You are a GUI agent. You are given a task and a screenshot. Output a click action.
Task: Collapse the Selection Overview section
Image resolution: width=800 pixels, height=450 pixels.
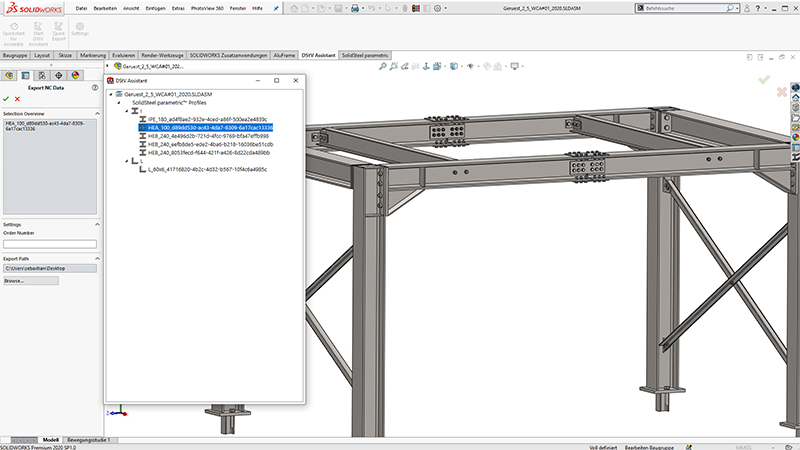tap(97, 114)
